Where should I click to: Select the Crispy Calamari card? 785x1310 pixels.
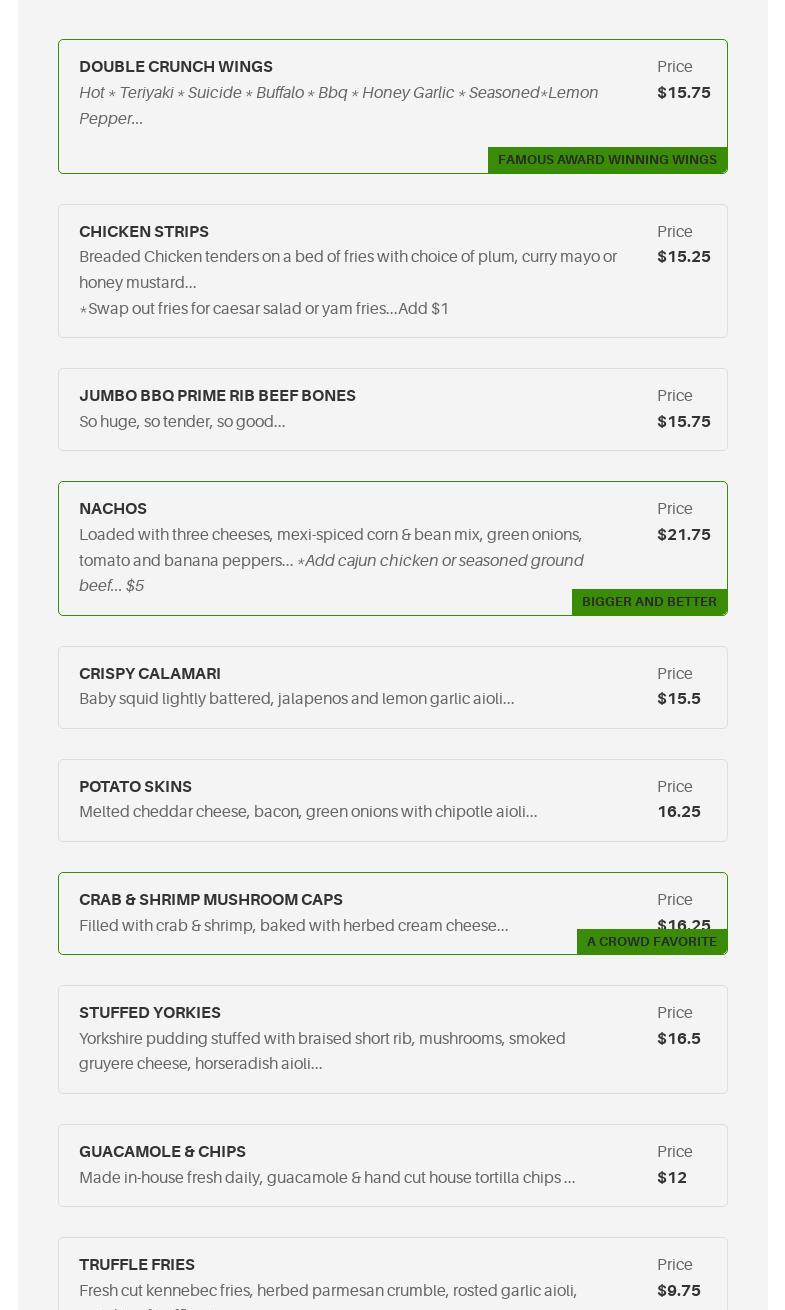(x=392, y=687)
